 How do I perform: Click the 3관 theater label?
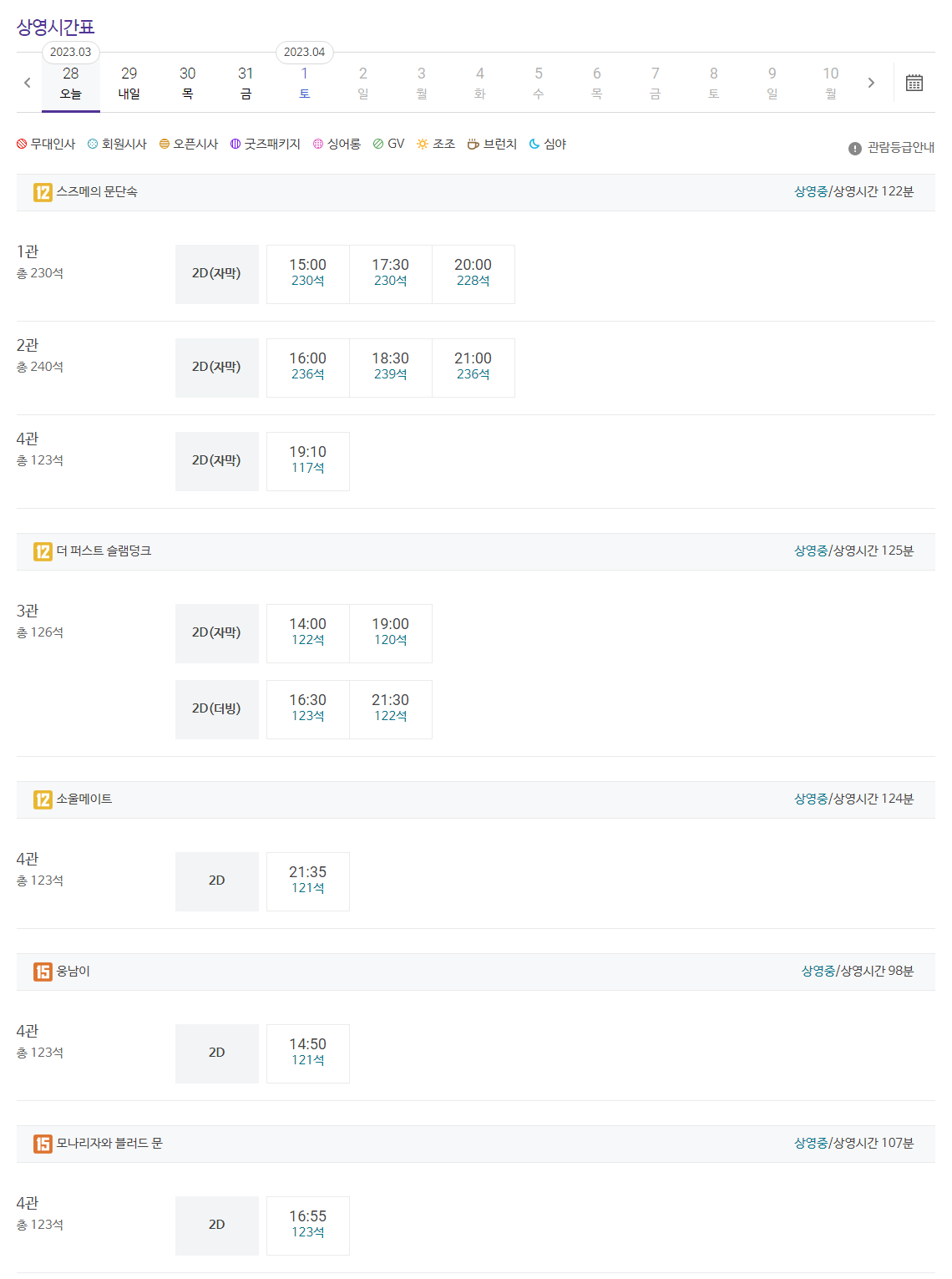[28, 611]
